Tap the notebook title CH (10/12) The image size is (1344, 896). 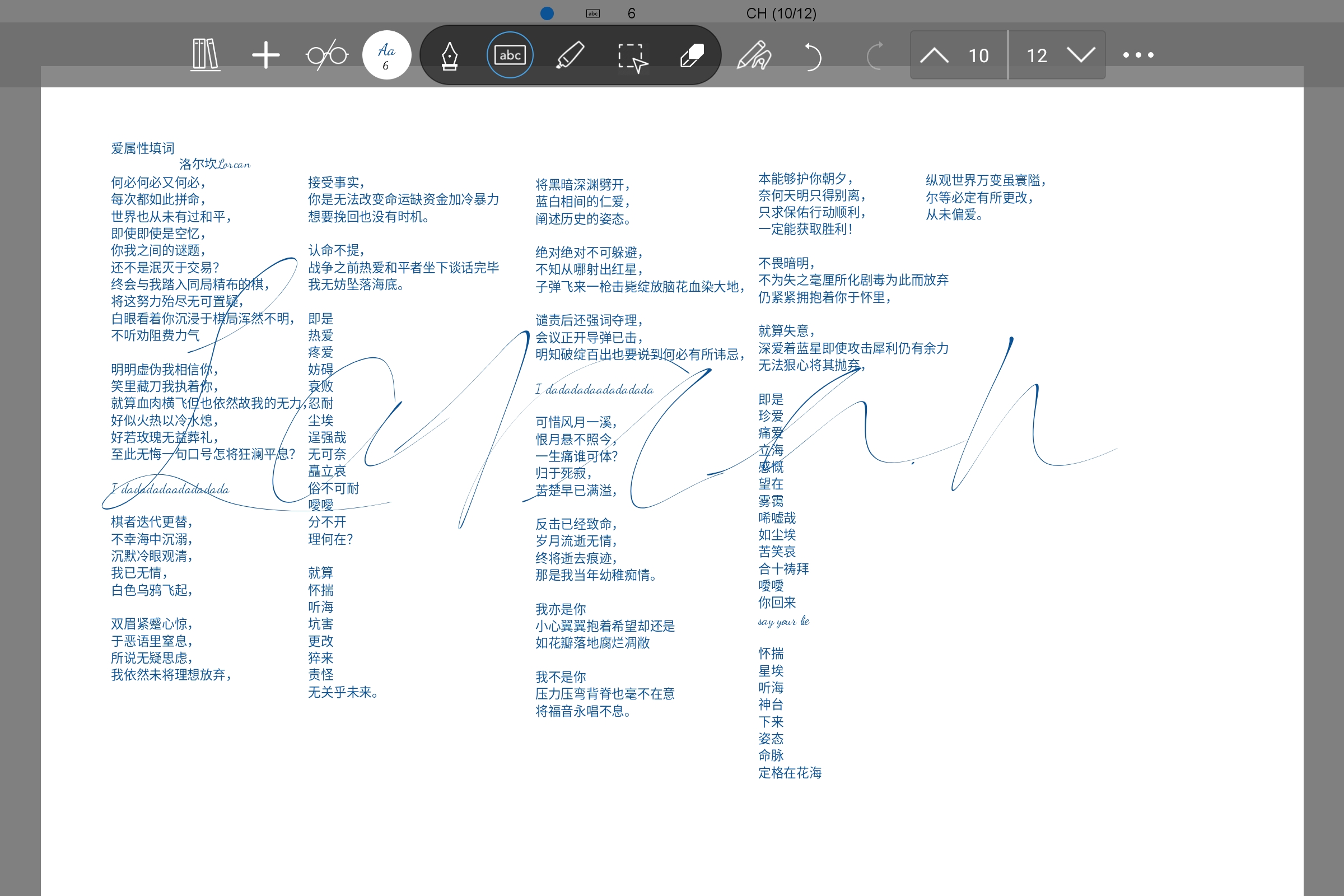781,13
